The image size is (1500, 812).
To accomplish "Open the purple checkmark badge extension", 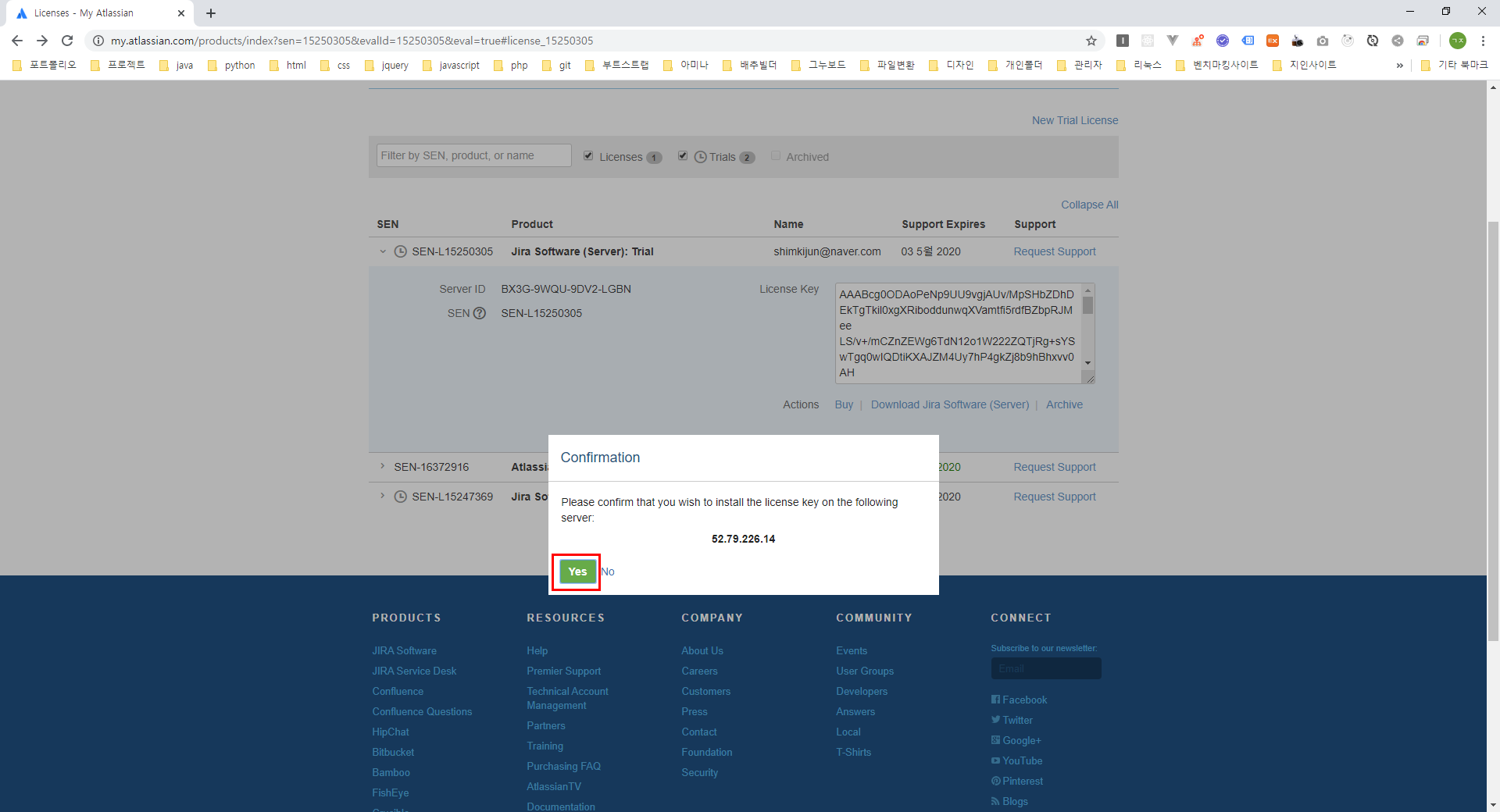I will pyautogui.click(x=1223, y=41).
